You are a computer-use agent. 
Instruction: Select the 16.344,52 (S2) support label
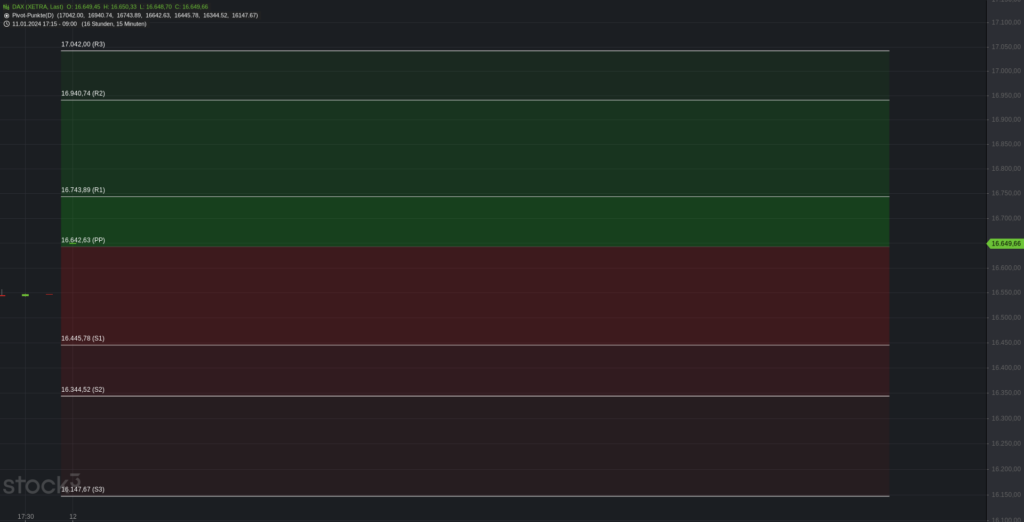(x=83, y=389)
